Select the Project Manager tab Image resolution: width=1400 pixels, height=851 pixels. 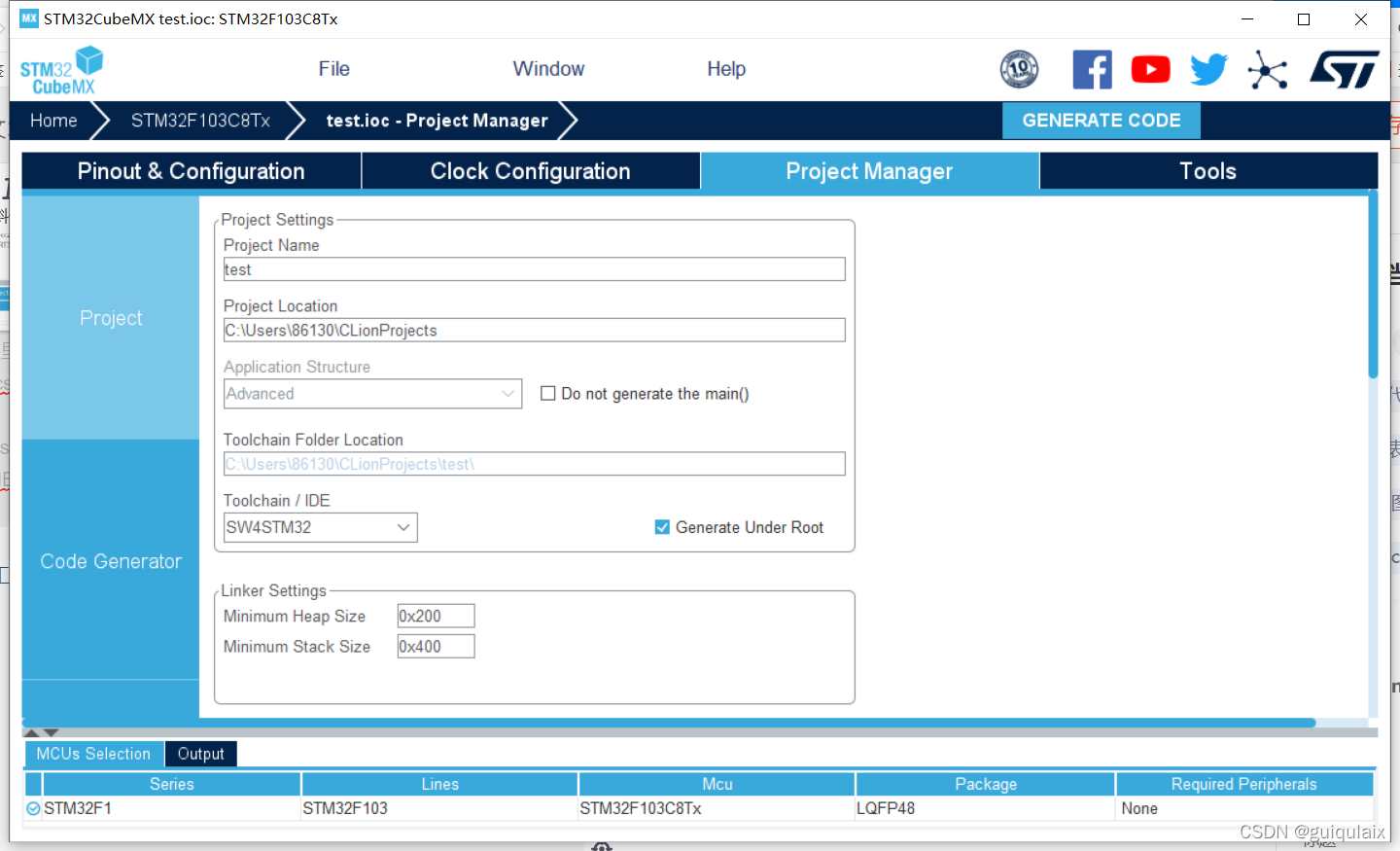(x=869, y=171)
